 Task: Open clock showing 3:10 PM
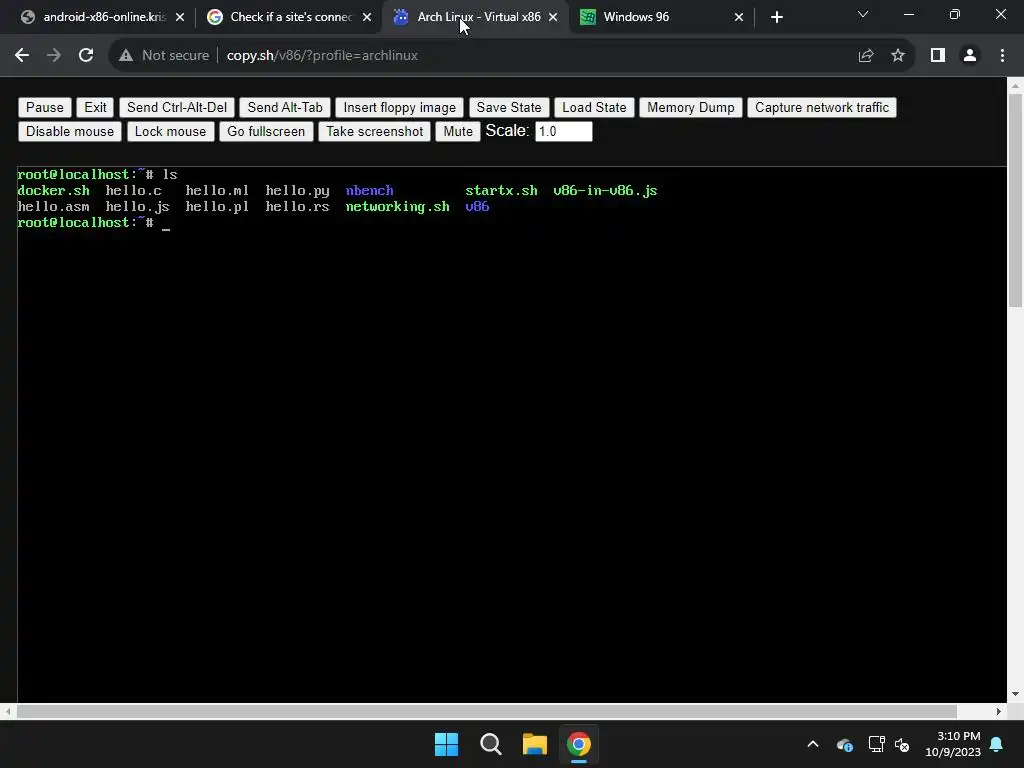click(x=953, y=744)
